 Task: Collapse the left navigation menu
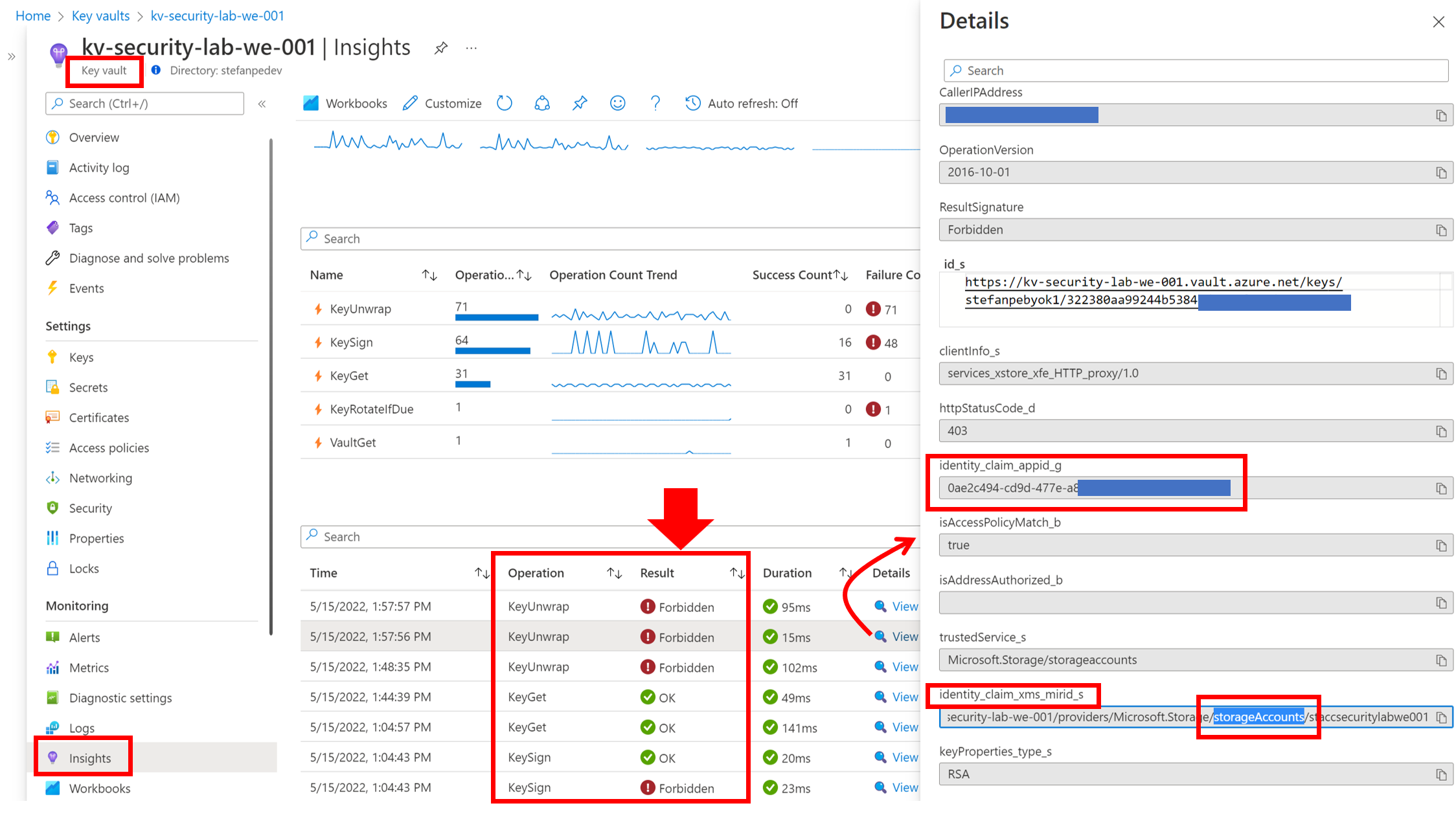pos(262,104)
